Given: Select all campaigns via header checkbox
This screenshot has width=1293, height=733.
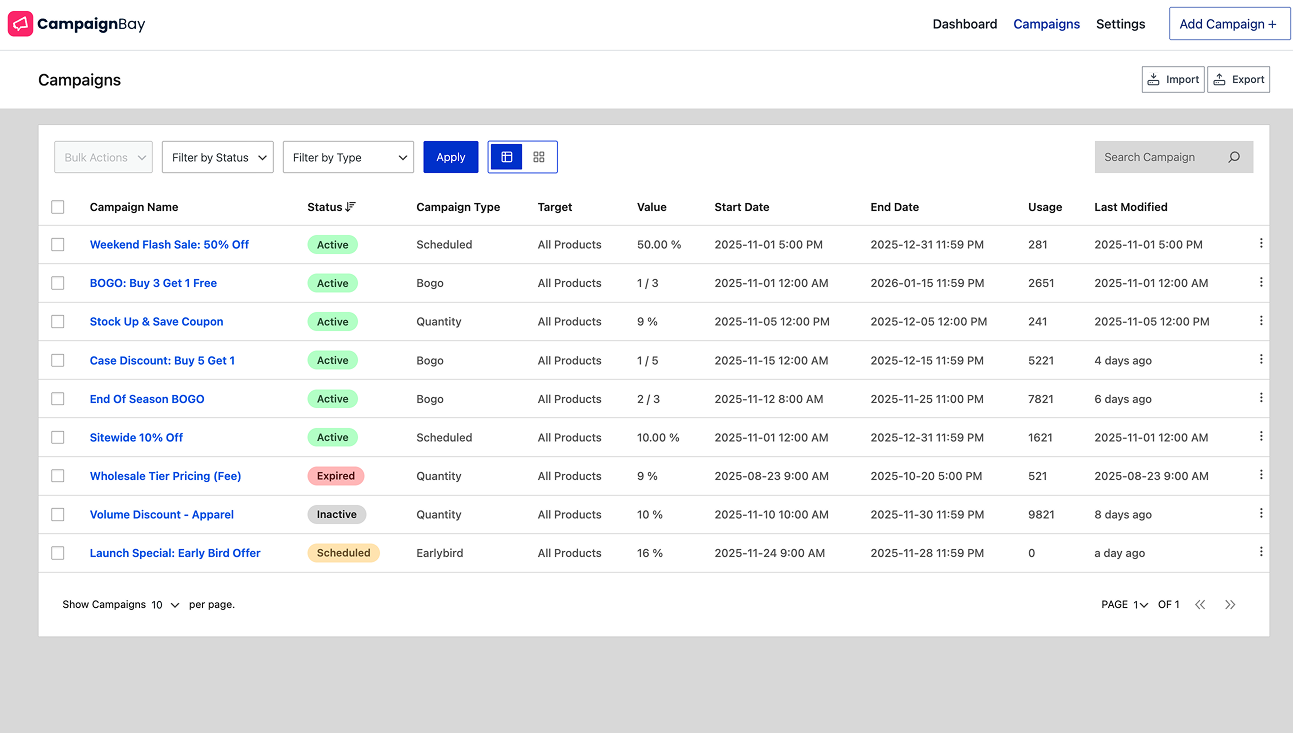Looking at the screenshot, I should (57, 207).
